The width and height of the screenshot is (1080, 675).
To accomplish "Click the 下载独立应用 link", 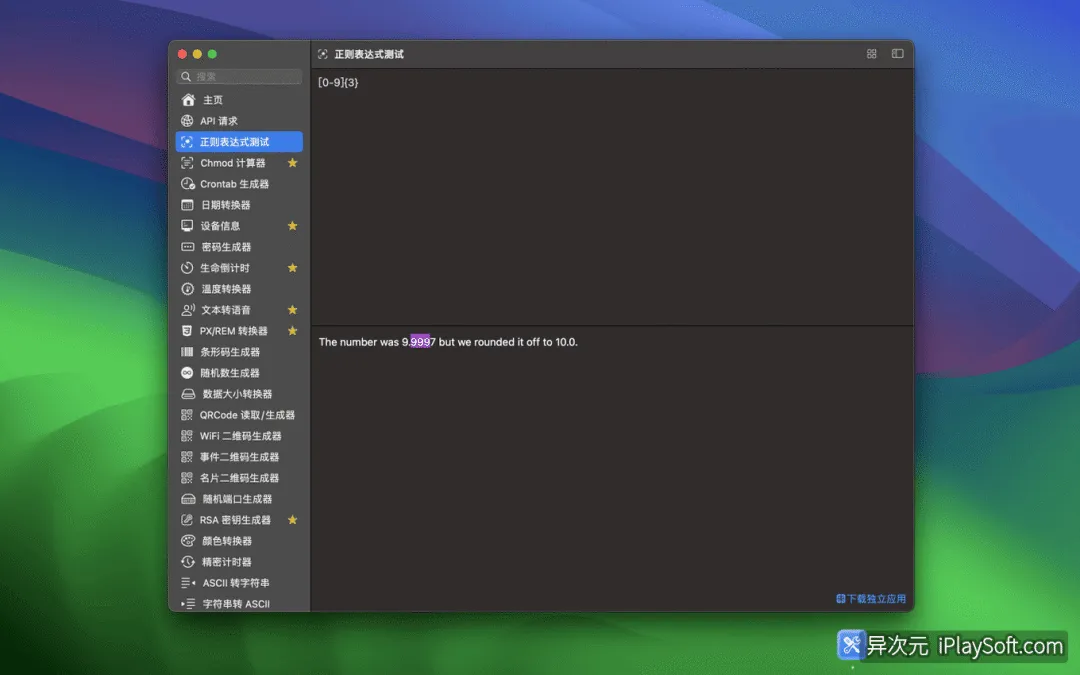I will [x=871, y=599].
